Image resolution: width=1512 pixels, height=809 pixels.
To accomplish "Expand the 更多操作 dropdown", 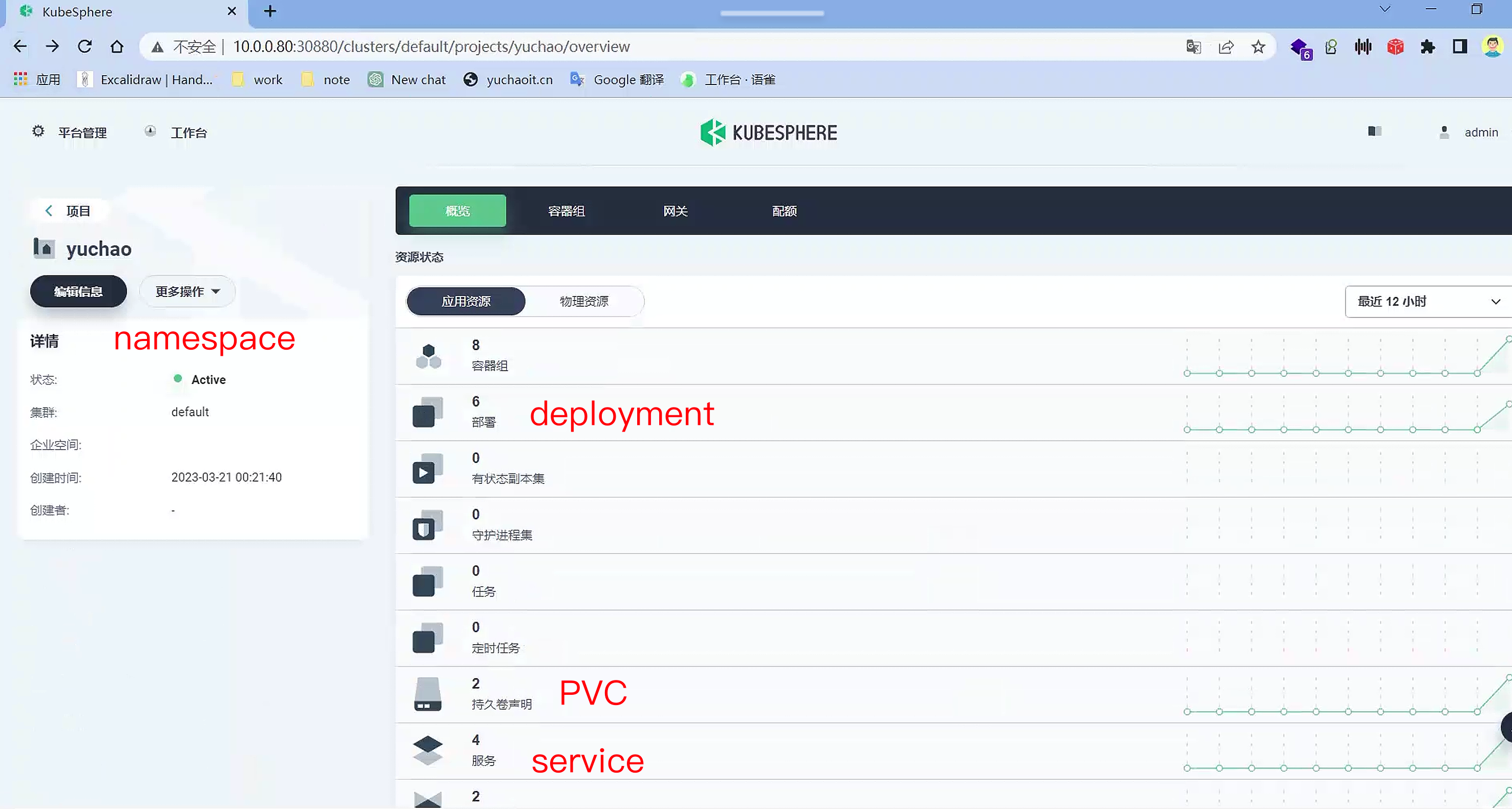I will pos(187,291).
